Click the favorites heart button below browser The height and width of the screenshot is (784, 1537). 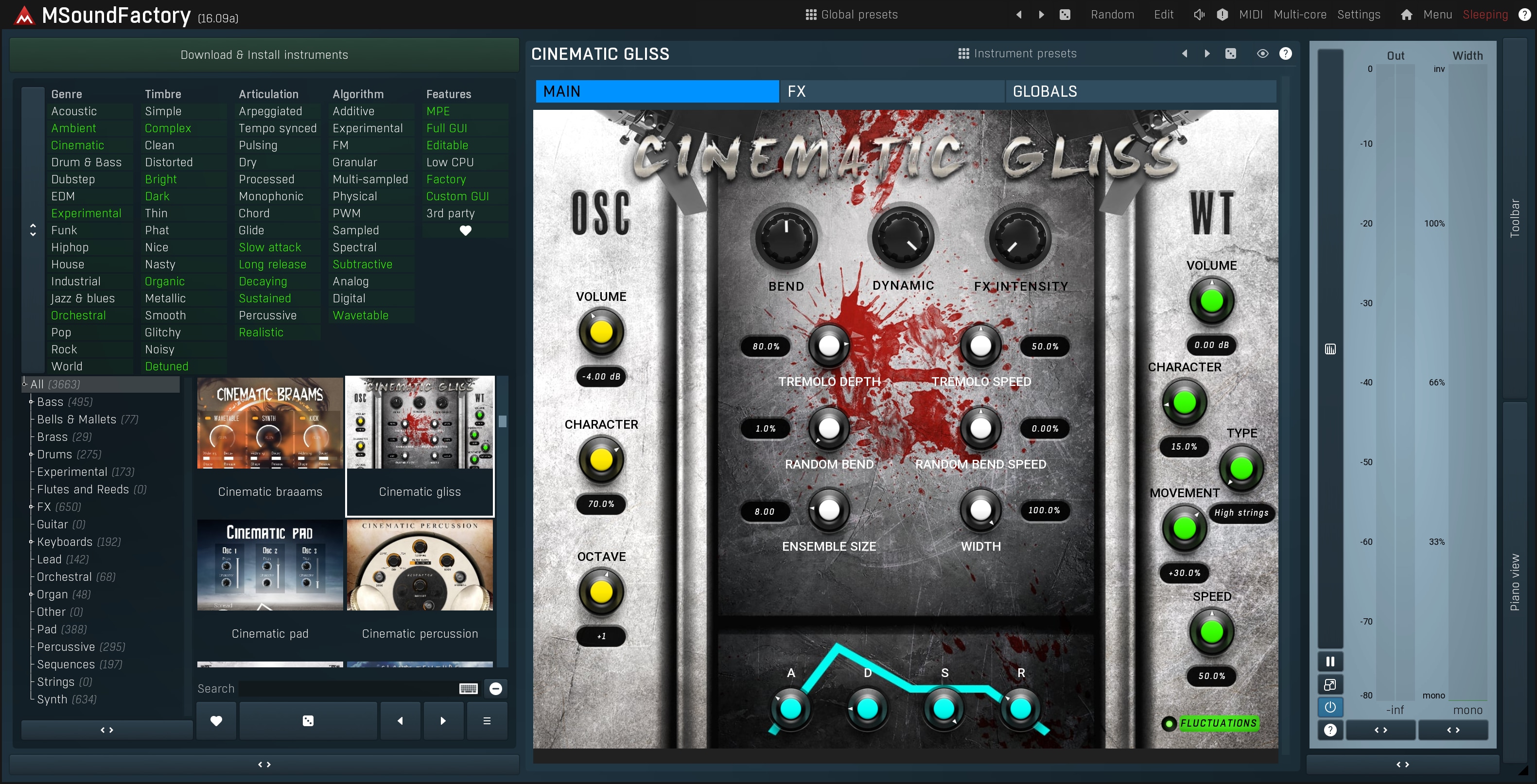click(x=216, y=721)
